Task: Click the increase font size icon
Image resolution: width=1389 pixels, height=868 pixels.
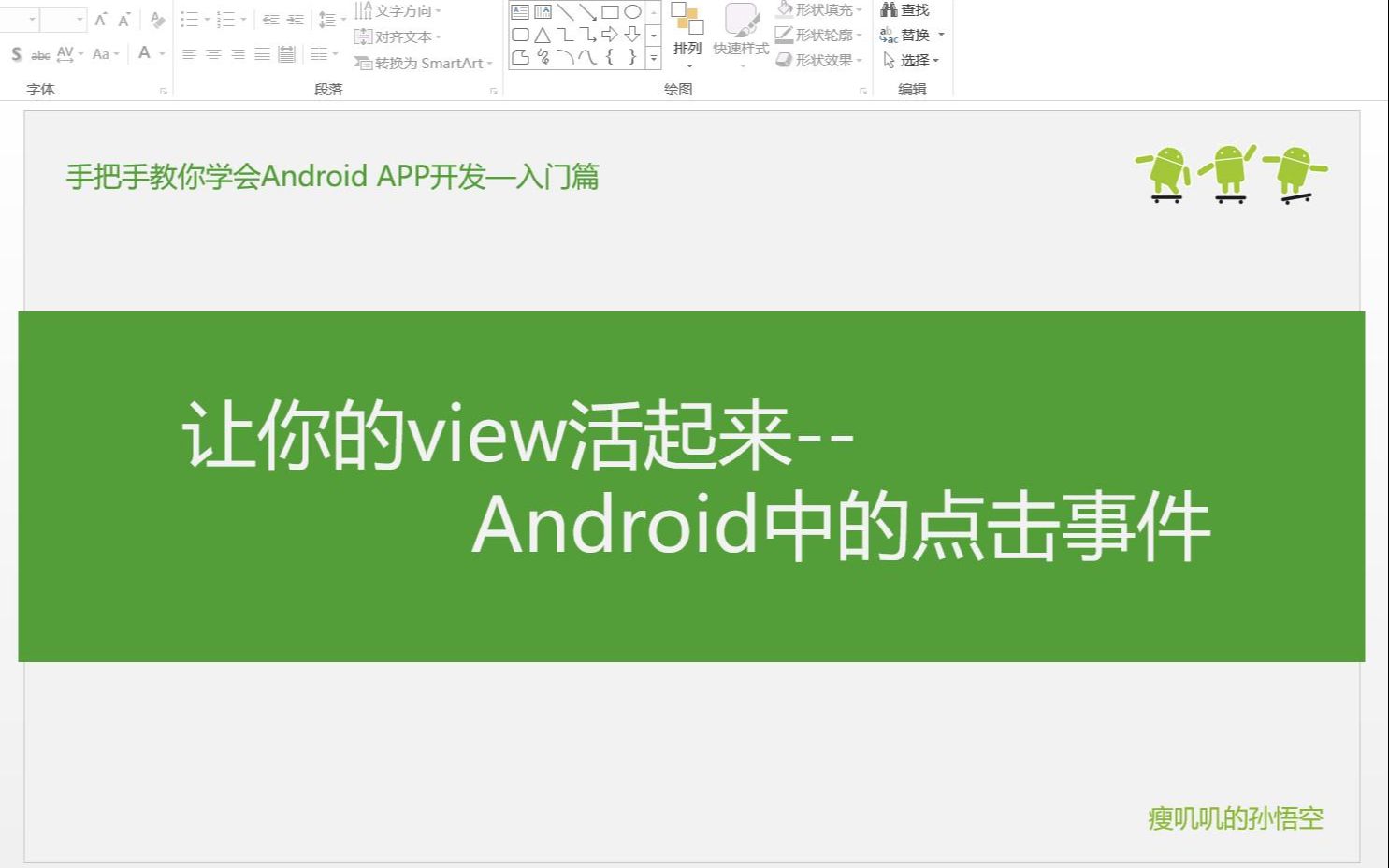Action: [100, 20]
